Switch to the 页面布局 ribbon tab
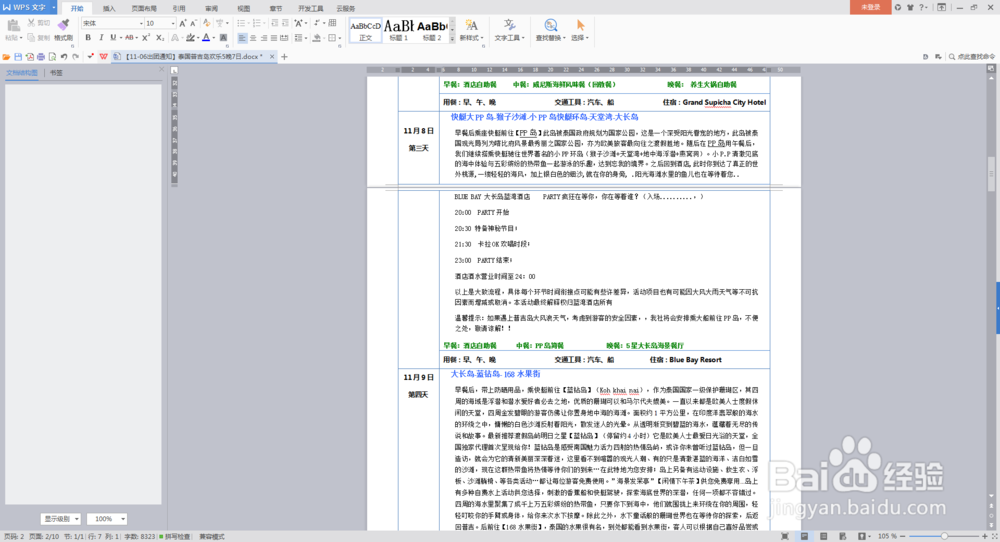This screenshot has width=1000, height=542. pyautogui.click(x=144, y=8)
